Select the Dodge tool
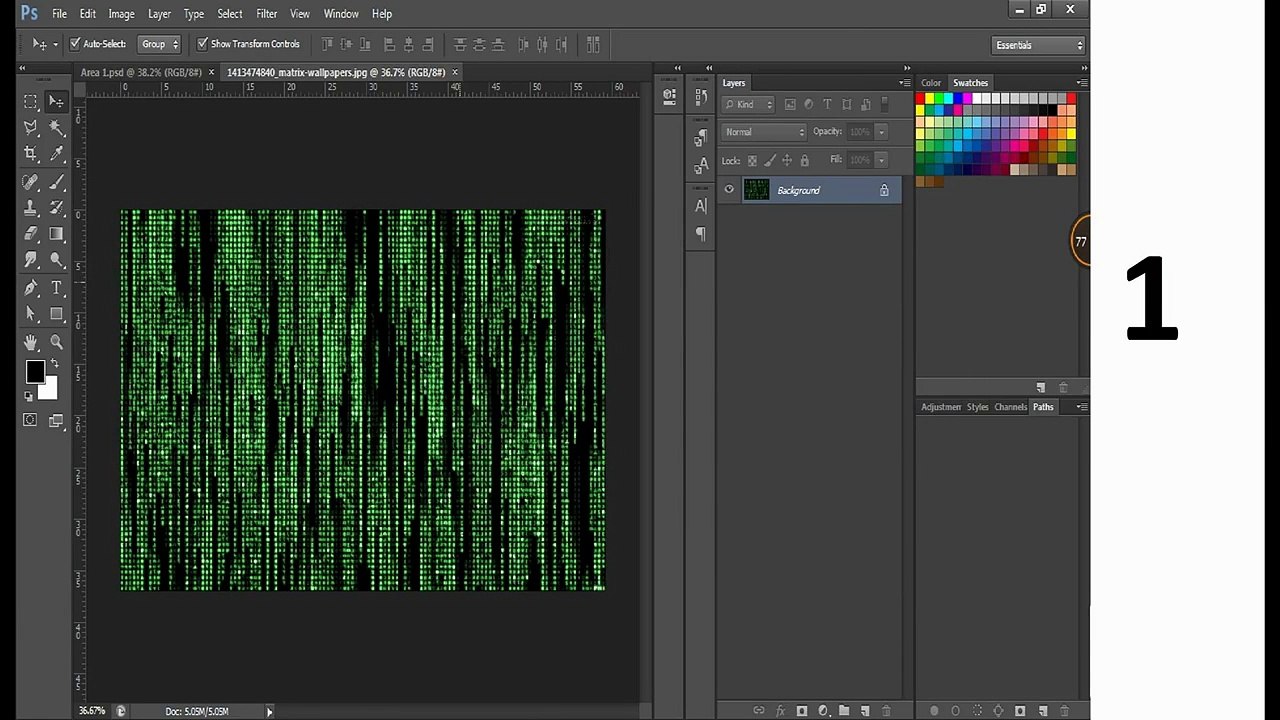Screen dimensions: 1280x720 pos(57,260)
